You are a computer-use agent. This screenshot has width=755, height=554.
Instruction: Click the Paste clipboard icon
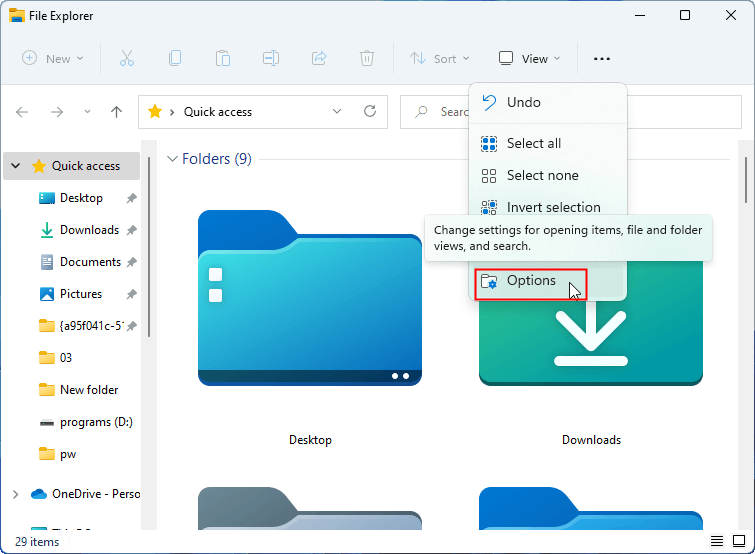[x=222, y=58]
